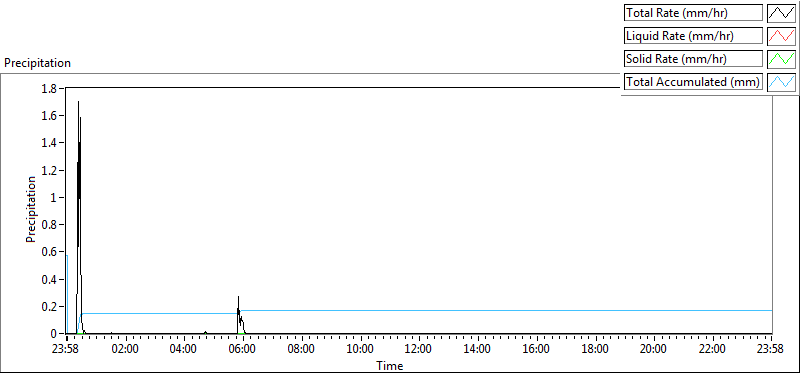800x373 pixels.
Task: Select the Total Accumulated (mm) legend label
Action: click(x=693, y=81)
